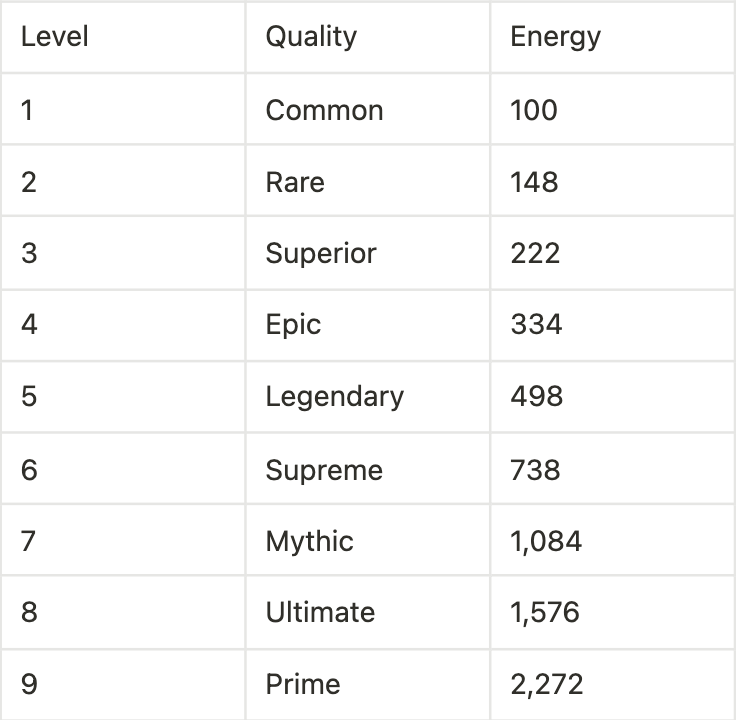Screen dimensions: 736x720
Task: Click the Epic quality cell
Action: tap(293, 324)
